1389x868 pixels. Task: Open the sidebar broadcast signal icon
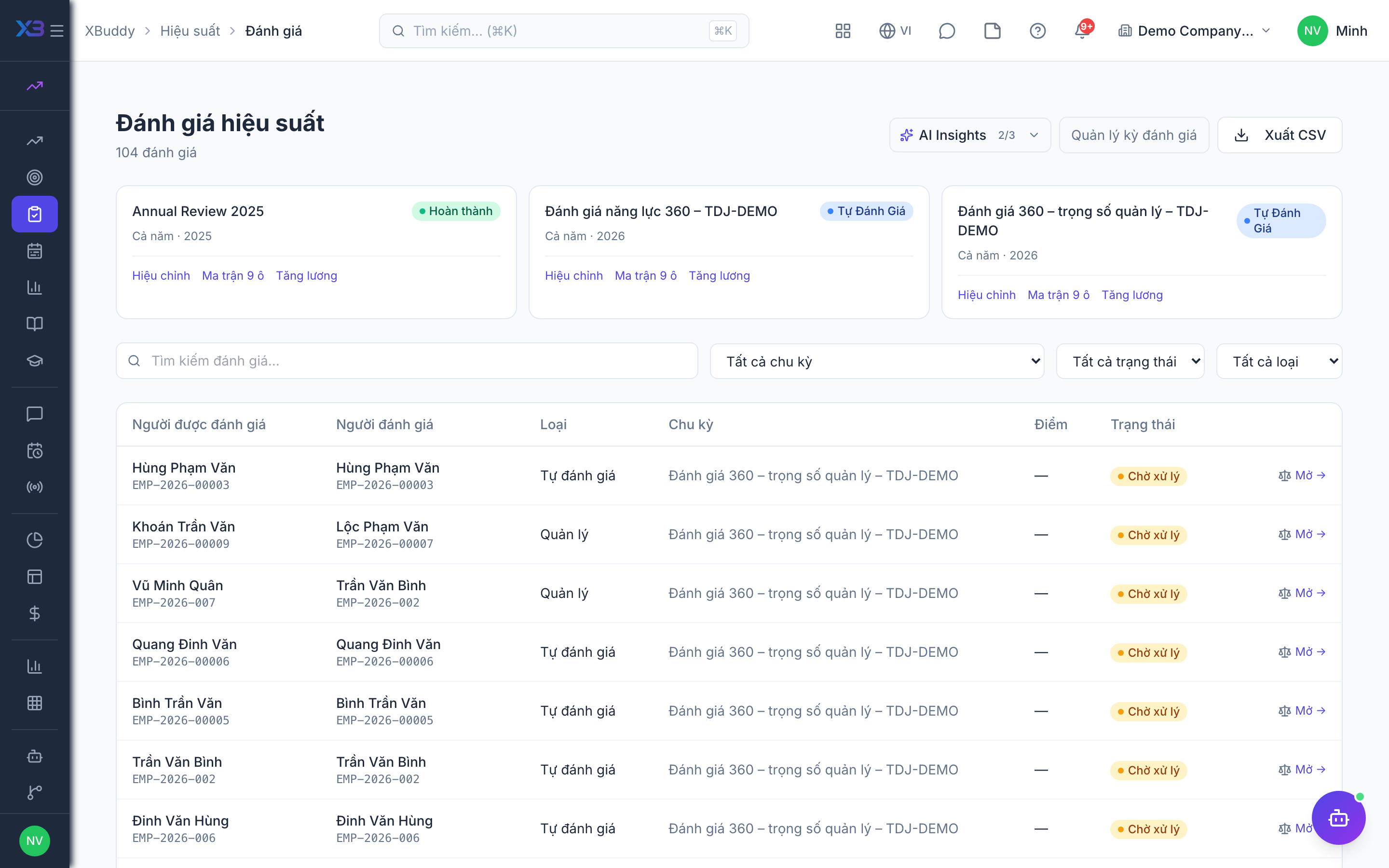(x=34, y=487)
